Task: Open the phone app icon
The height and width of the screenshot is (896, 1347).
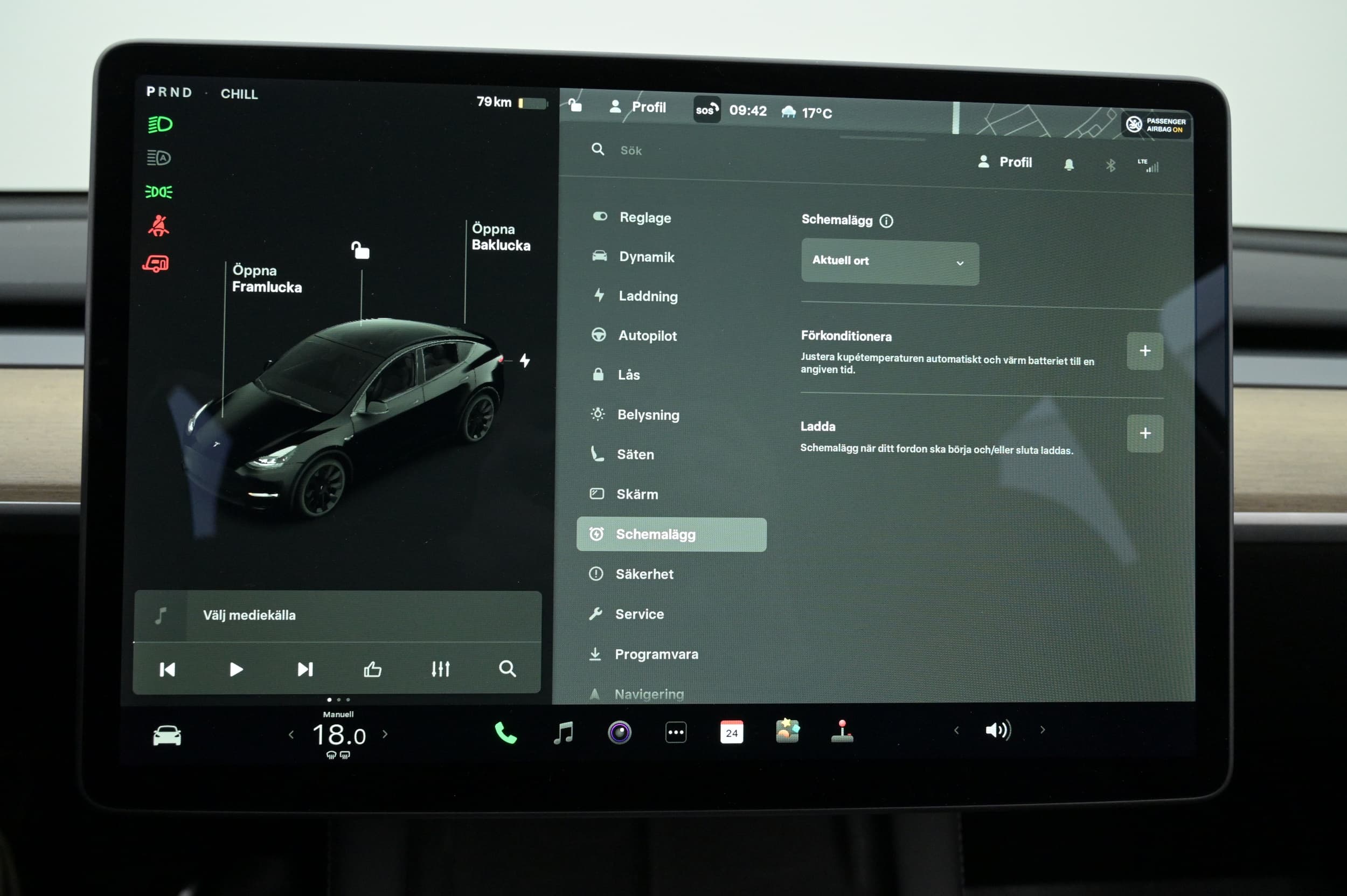Action: pyautogui.click(x=505, y=733)
